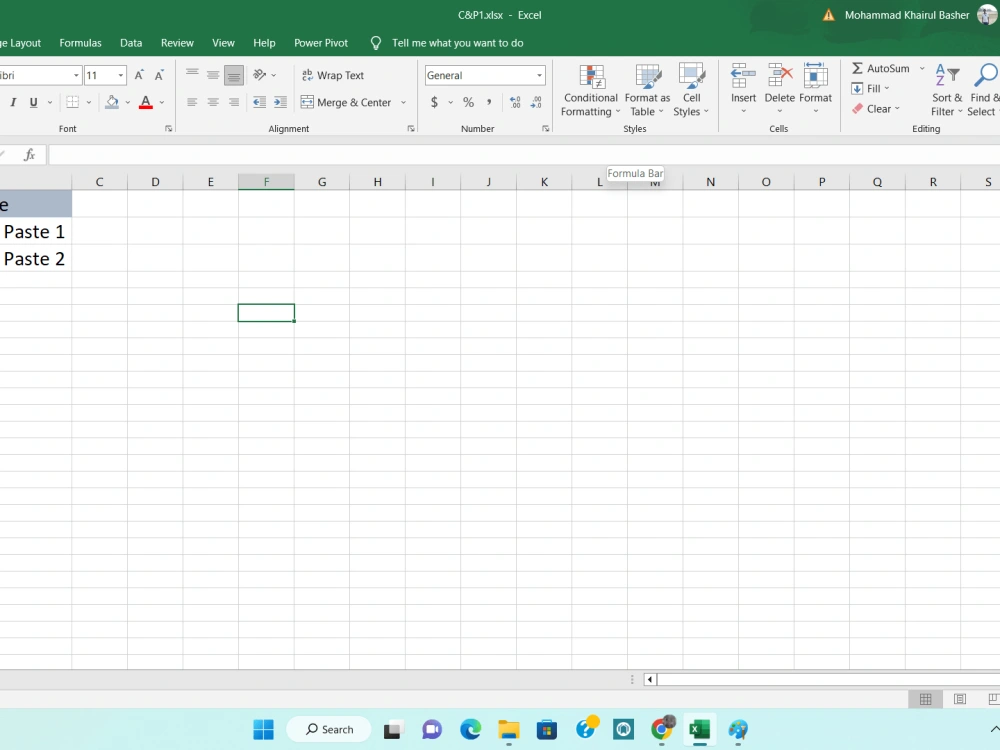Open Alignment settings dialog launcher

click(x=411, y=129)
